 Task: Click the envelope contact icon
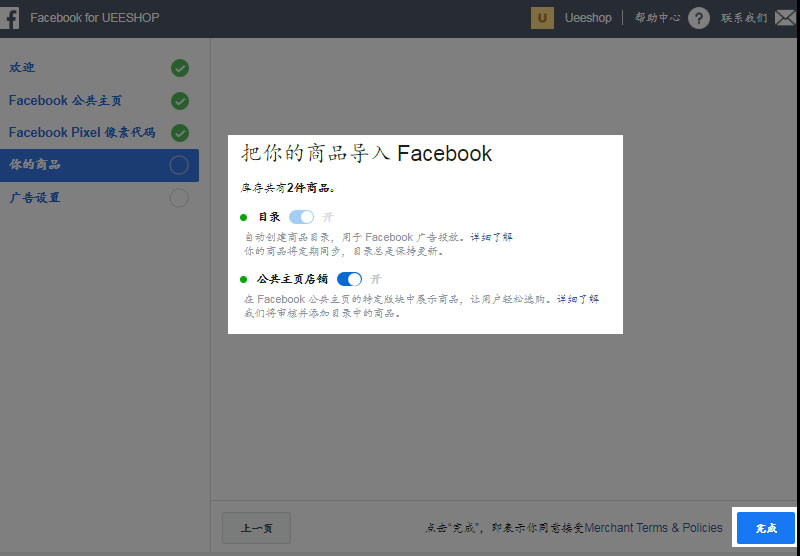[785, 18]
